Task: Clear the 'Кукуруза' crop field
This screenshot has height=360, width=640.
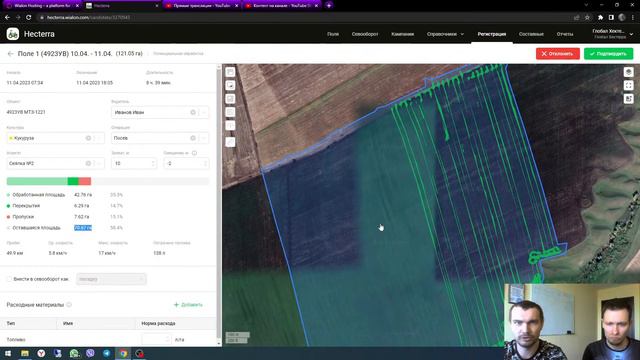Action: point(88,138)
